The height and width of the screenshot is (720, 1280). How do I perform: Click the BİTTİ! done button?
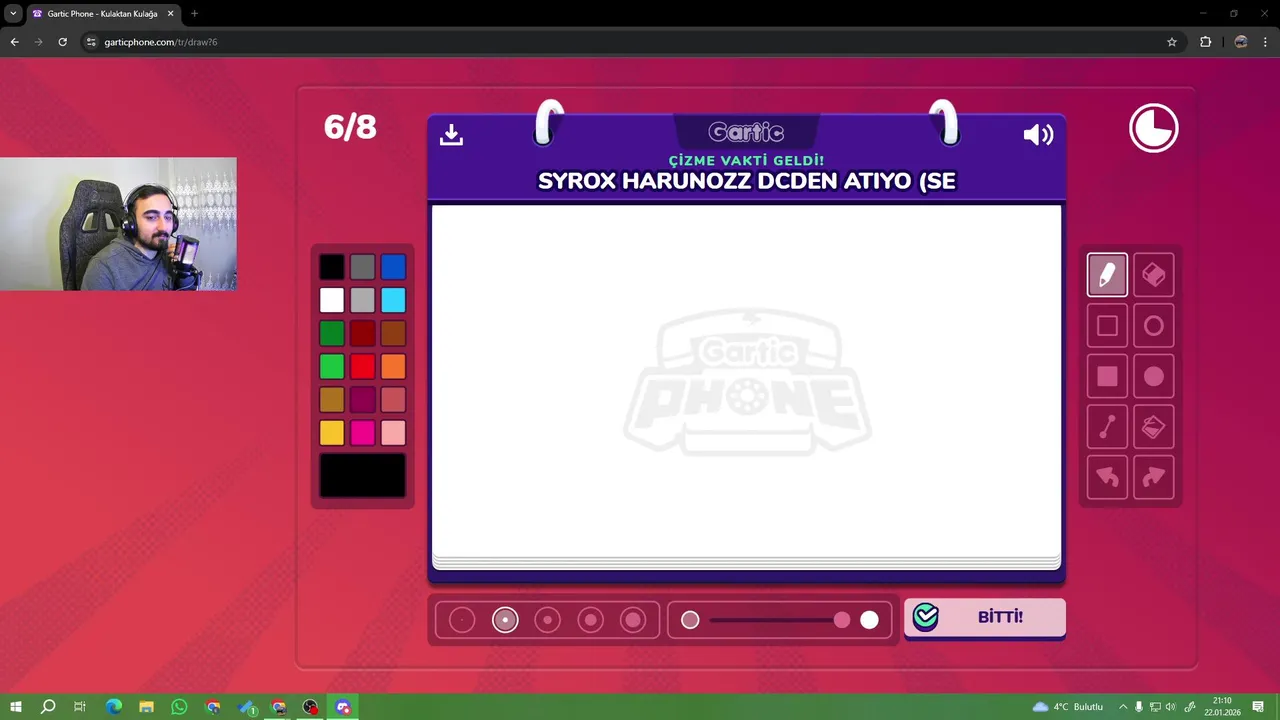click(985, 617)
